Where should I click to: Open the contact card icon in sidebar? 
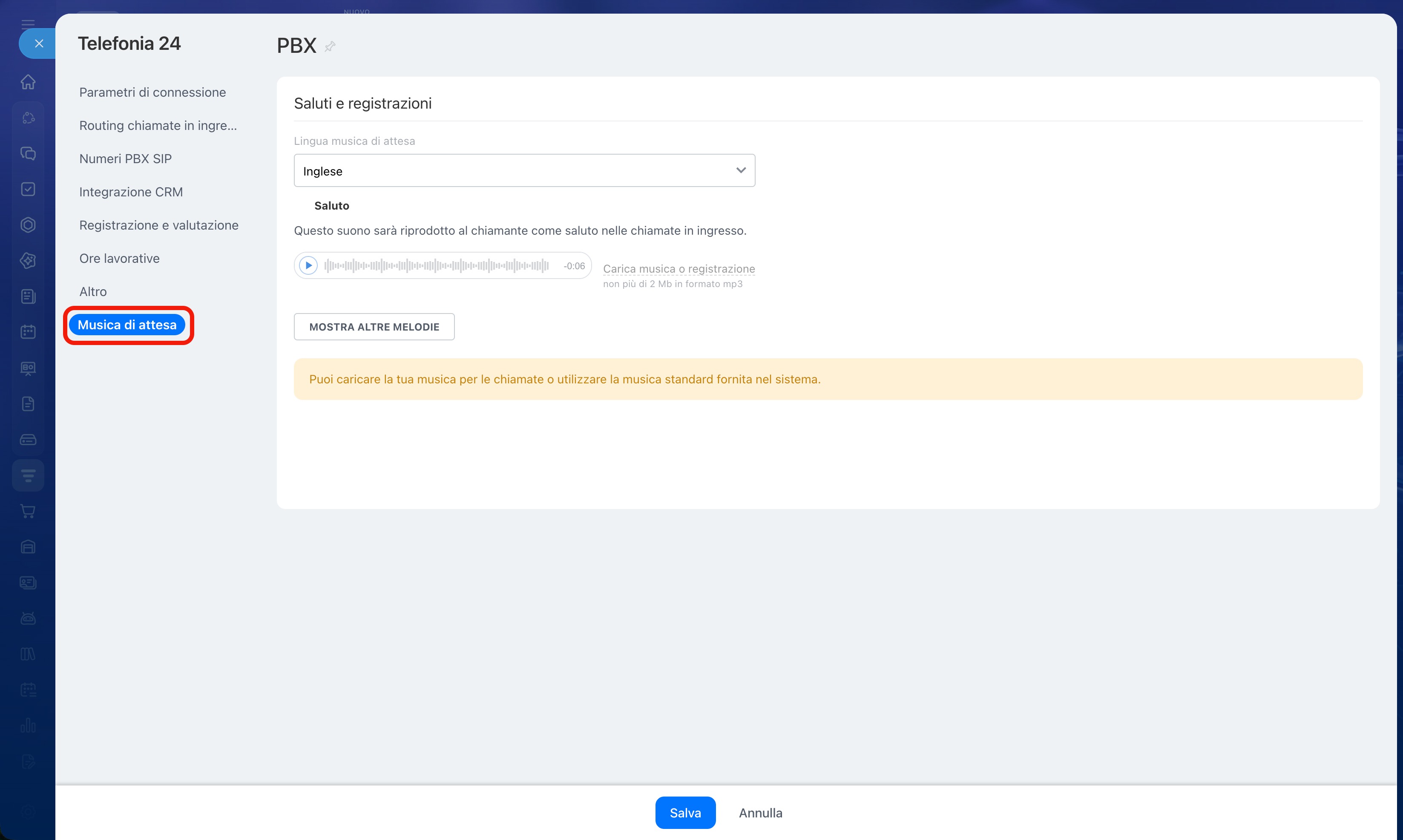coord(28,582)
